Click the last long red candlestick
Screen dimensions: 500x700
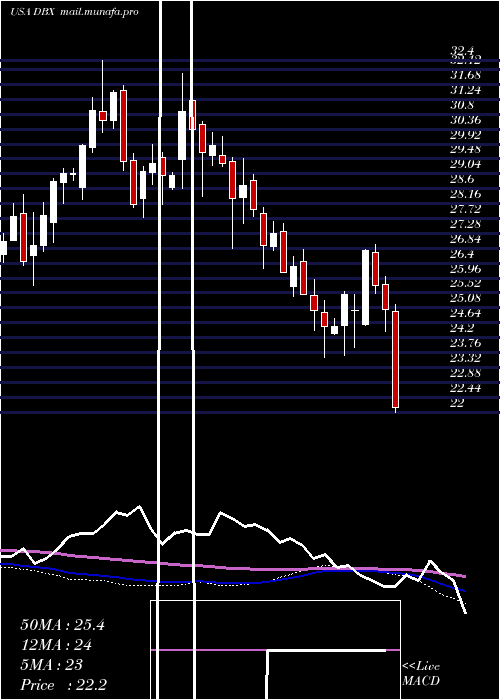pos(396,359)
